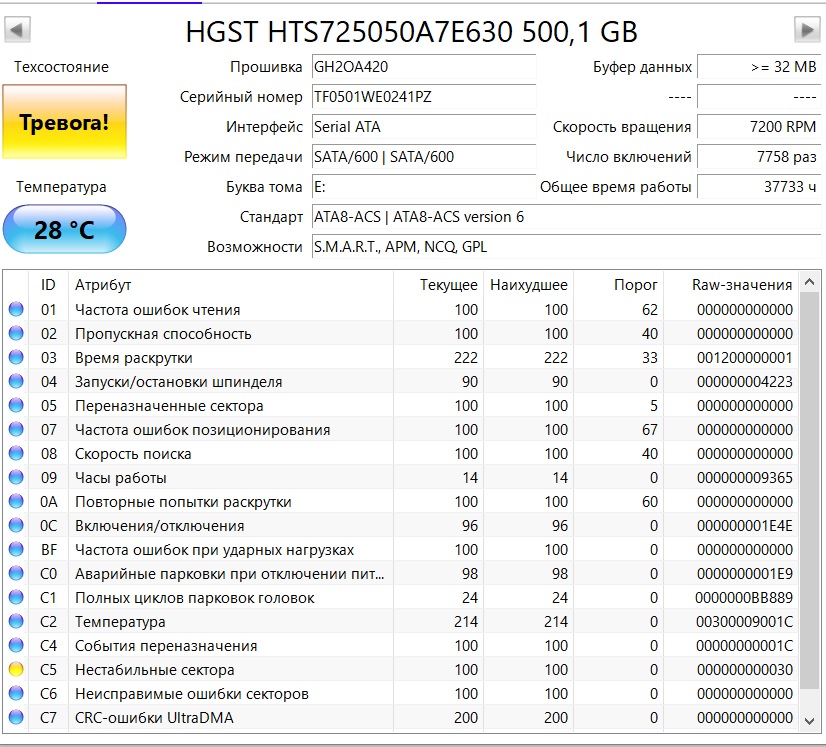Click the Число включений value field

click(758, 157)
